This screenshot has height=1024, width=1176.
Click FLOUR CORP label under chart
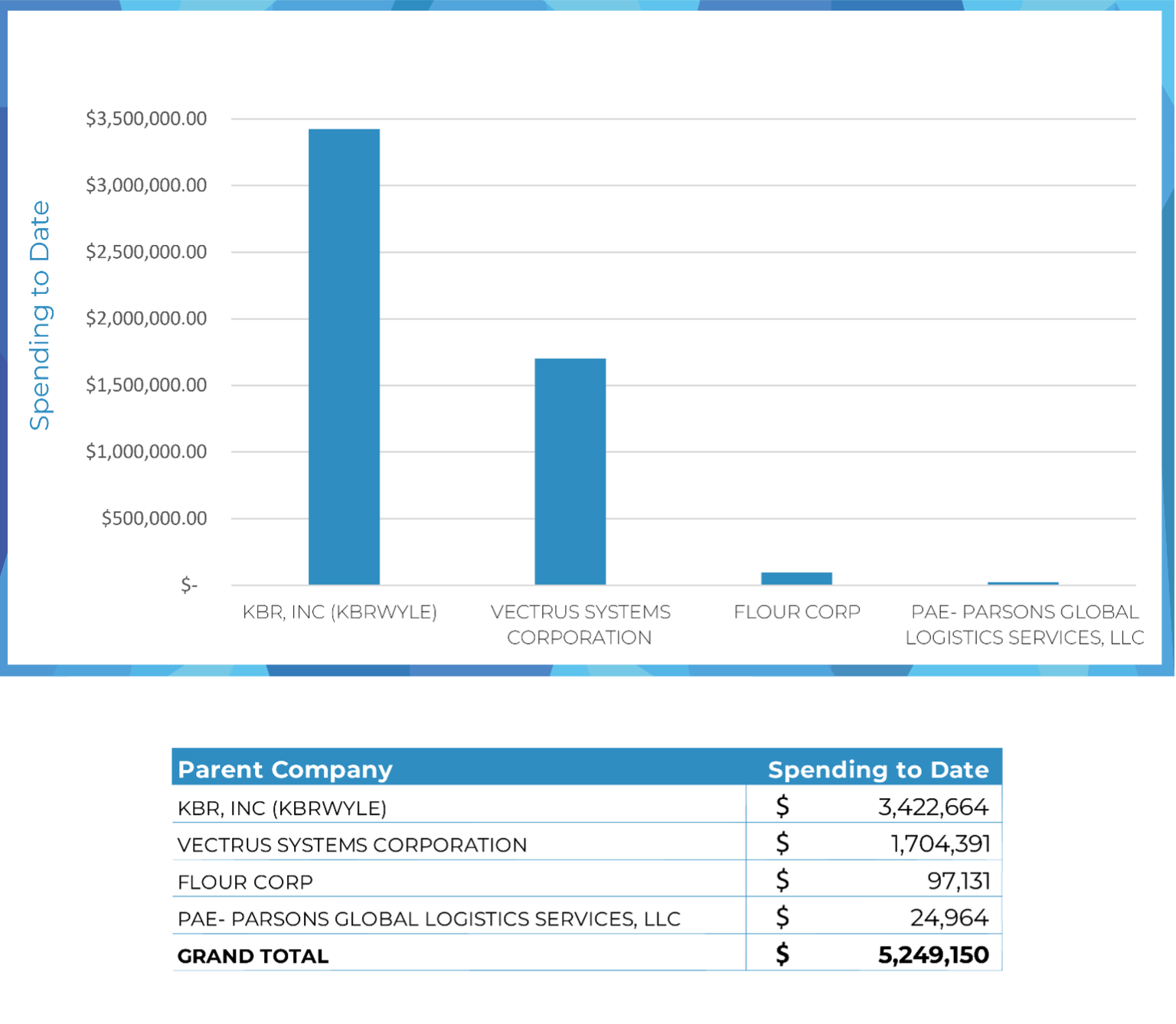[x=797, y=612]
